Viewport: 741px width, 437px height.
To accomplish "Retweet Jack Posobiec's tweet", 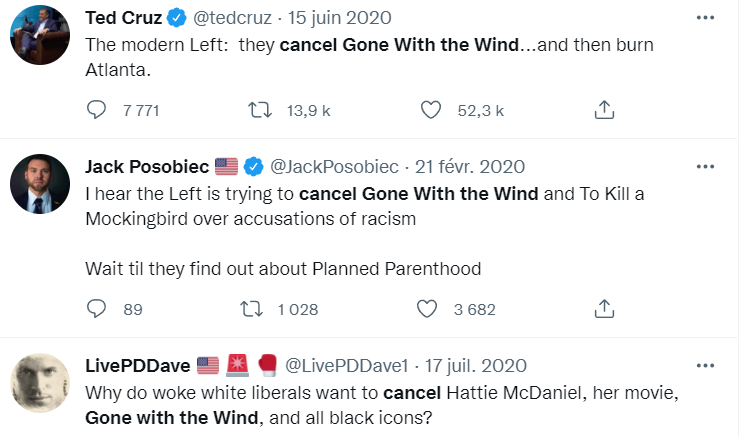I will [251, 309].
